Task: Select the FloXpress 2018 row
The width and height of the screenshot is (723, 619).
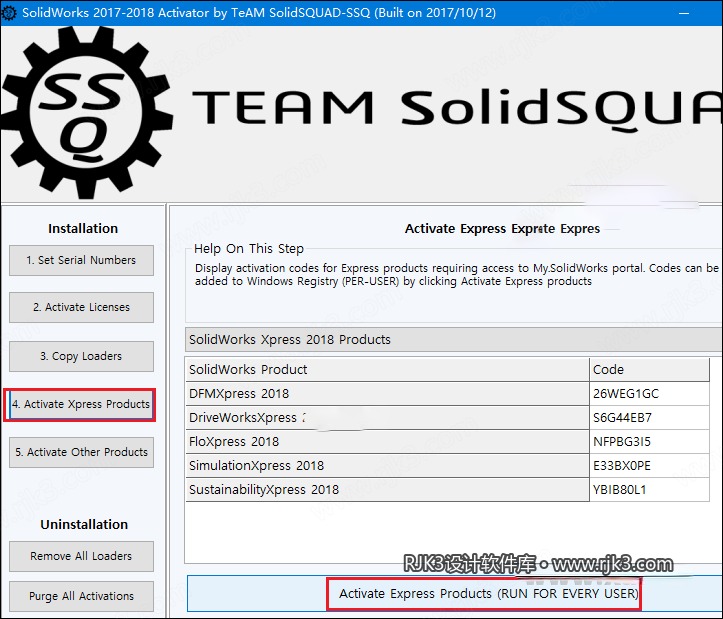Action: click(447, 441)
